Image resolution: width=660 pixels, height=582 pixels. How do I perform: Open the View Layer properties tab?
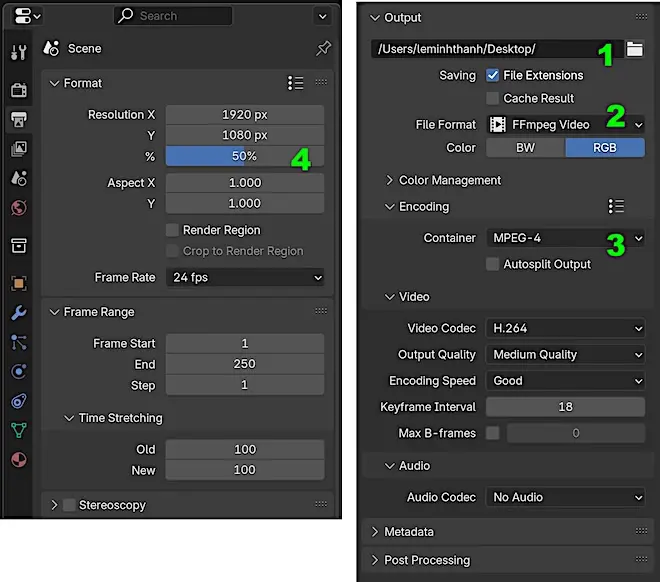[19, 149]
